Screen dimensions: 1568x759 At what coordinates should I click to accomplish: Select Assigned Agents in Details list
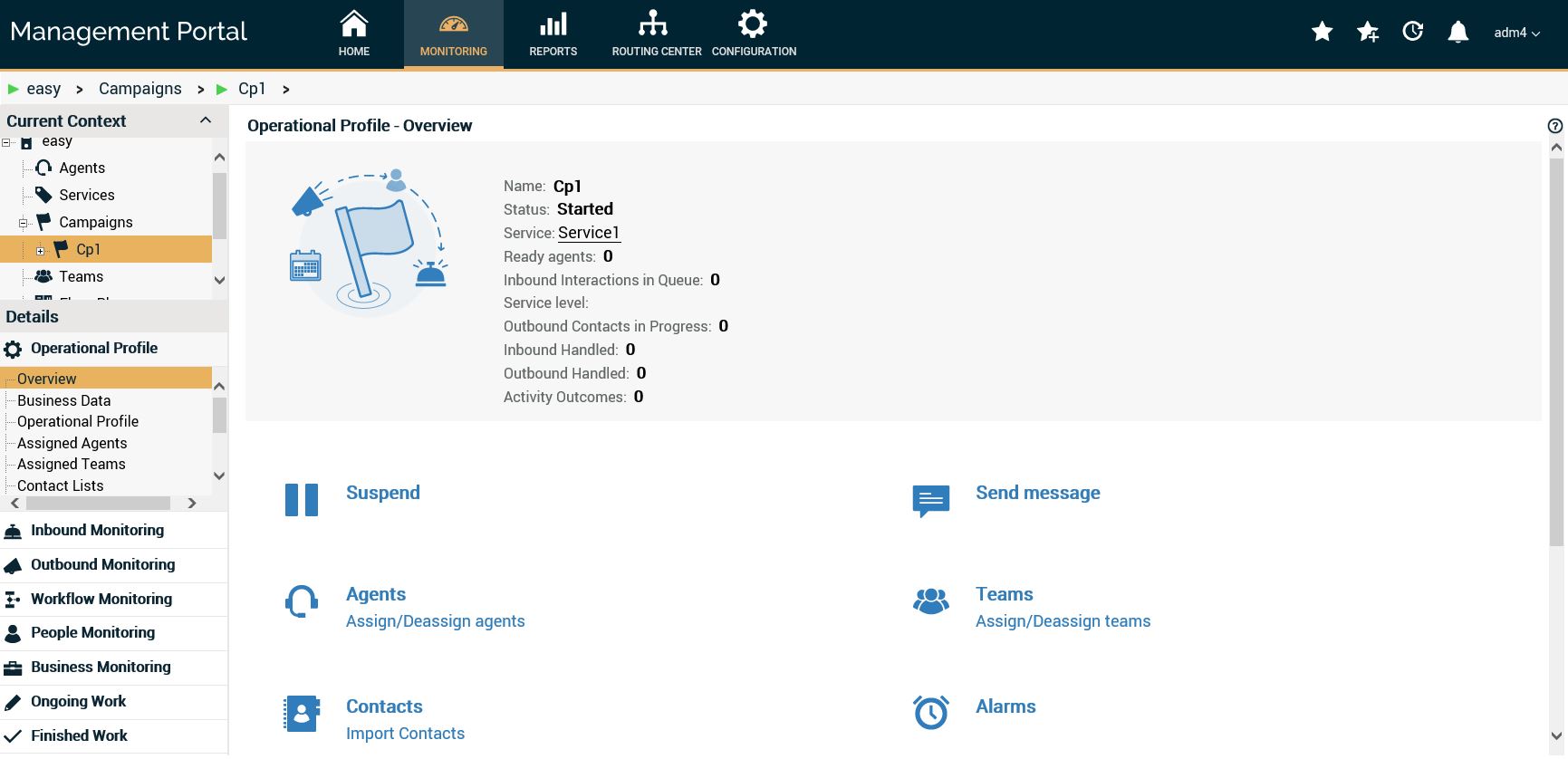tap(72, 443)
